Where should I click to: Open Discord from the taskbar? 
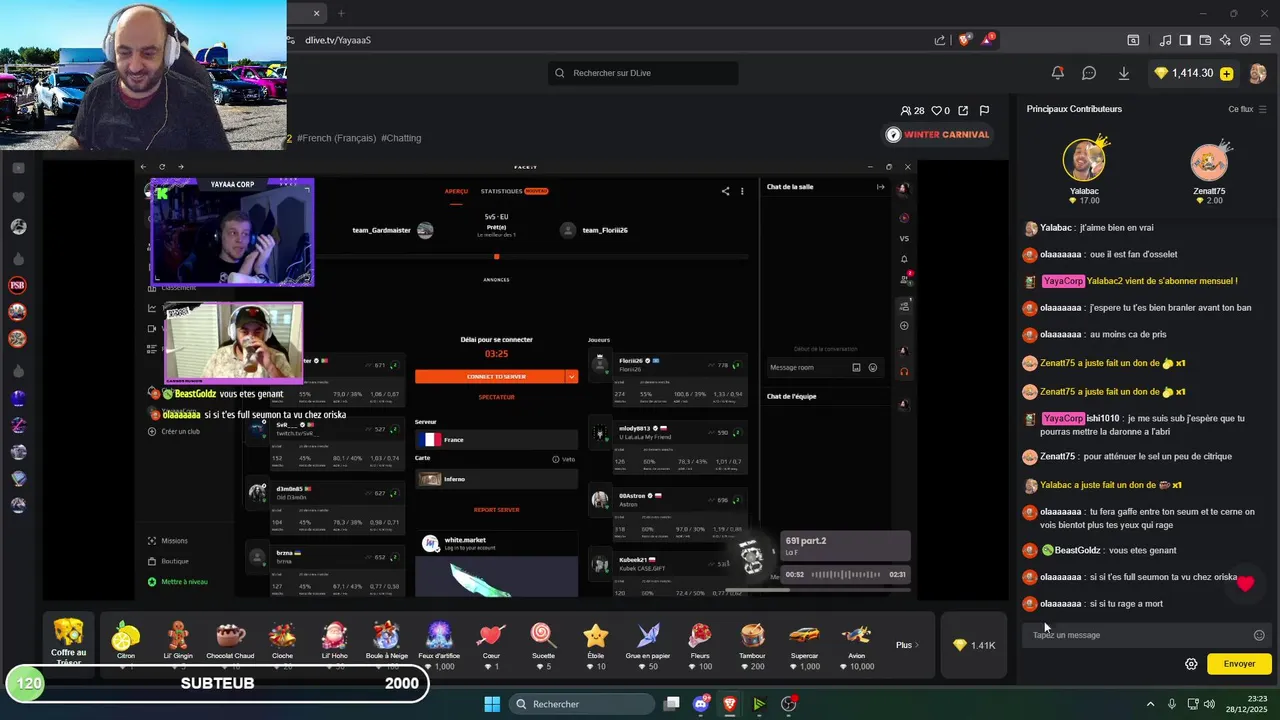pos(701,704)
